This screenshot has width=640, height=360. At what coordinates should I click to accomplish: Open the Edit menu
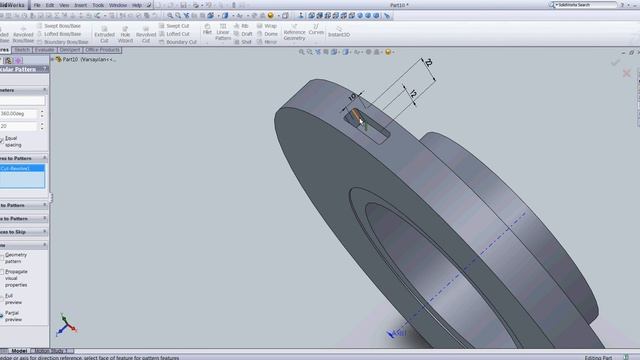pos(50,5)
